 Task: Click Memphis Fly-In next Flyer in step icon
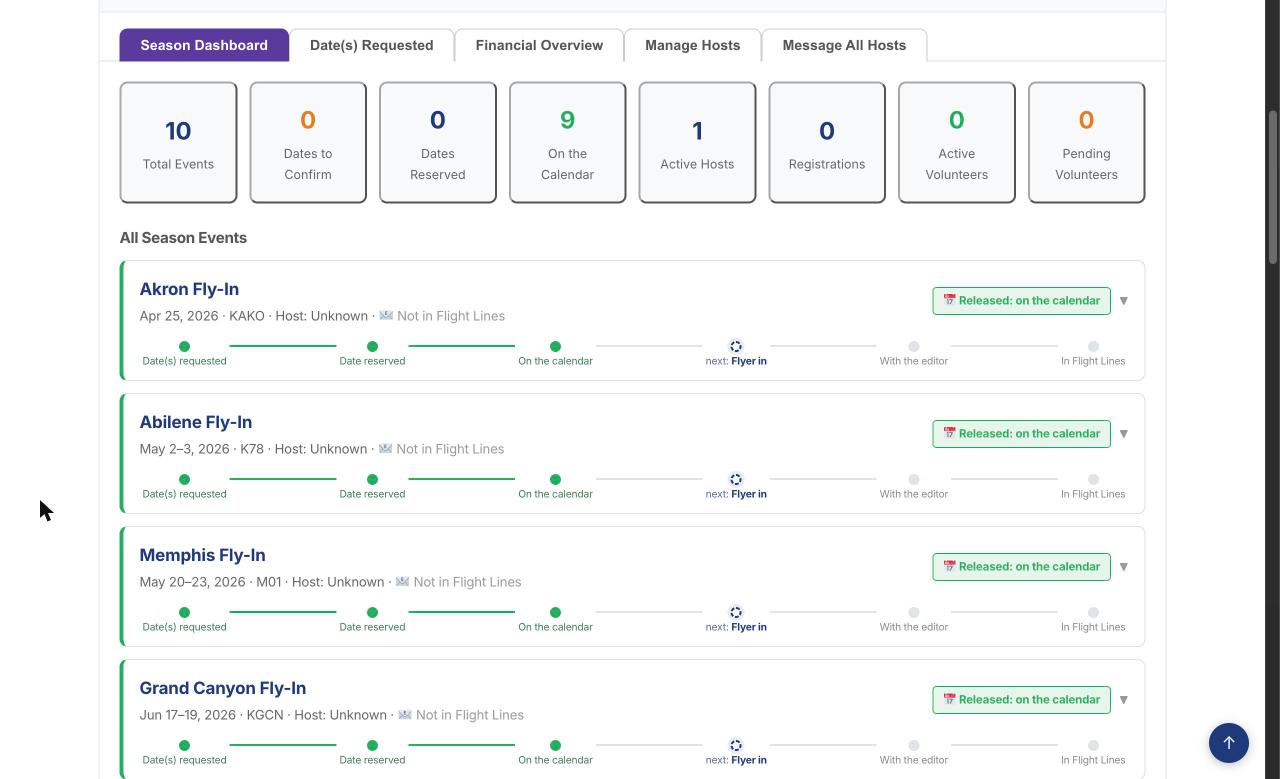(x=736, y=612)
